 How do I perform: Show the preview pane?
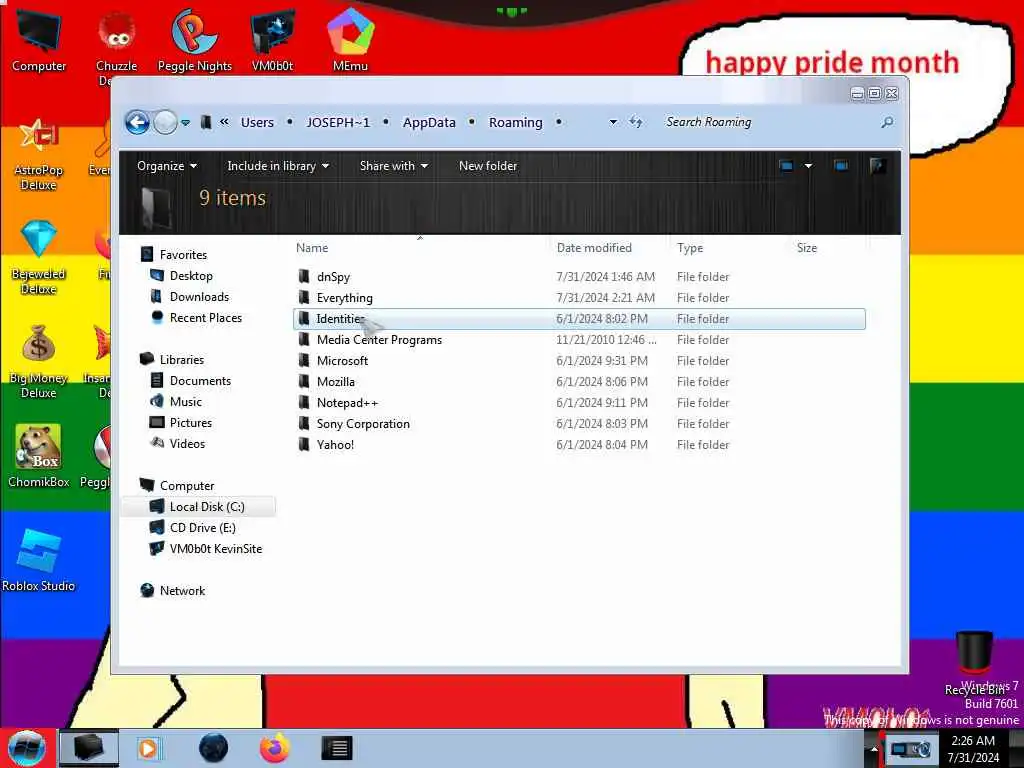point(841,166)
